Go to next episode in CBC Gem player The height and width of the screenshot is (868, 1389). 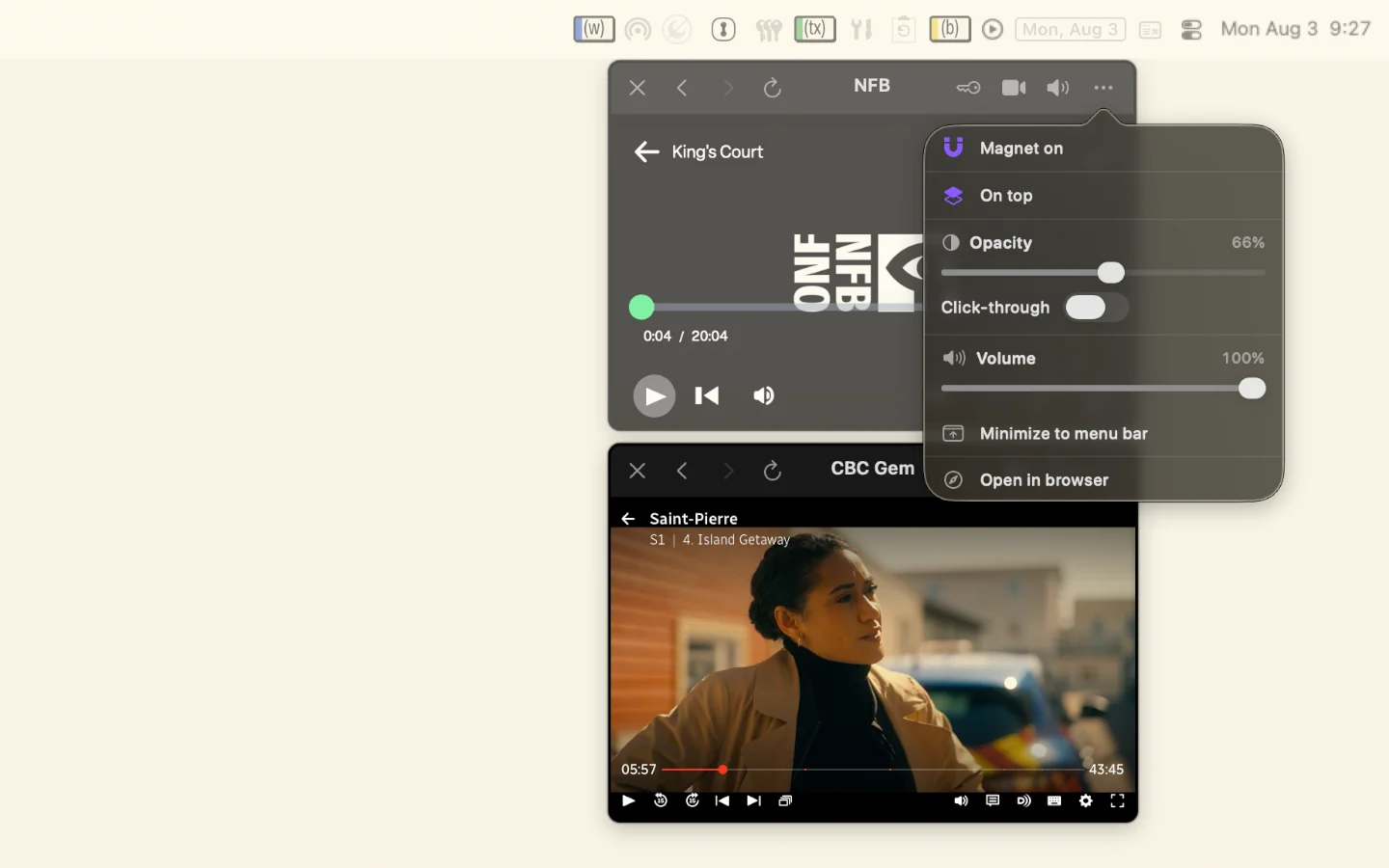[754, 800]
